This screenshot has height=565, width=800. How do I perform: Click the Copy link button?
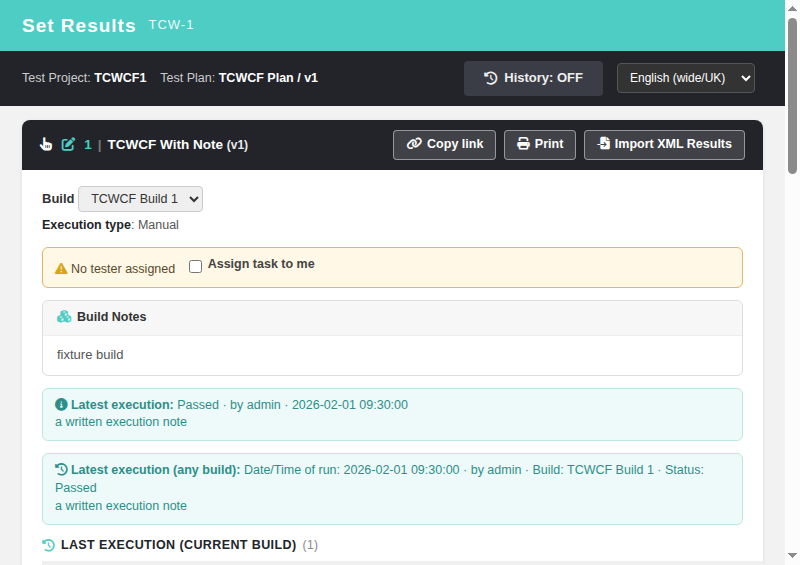coord(444,144)
